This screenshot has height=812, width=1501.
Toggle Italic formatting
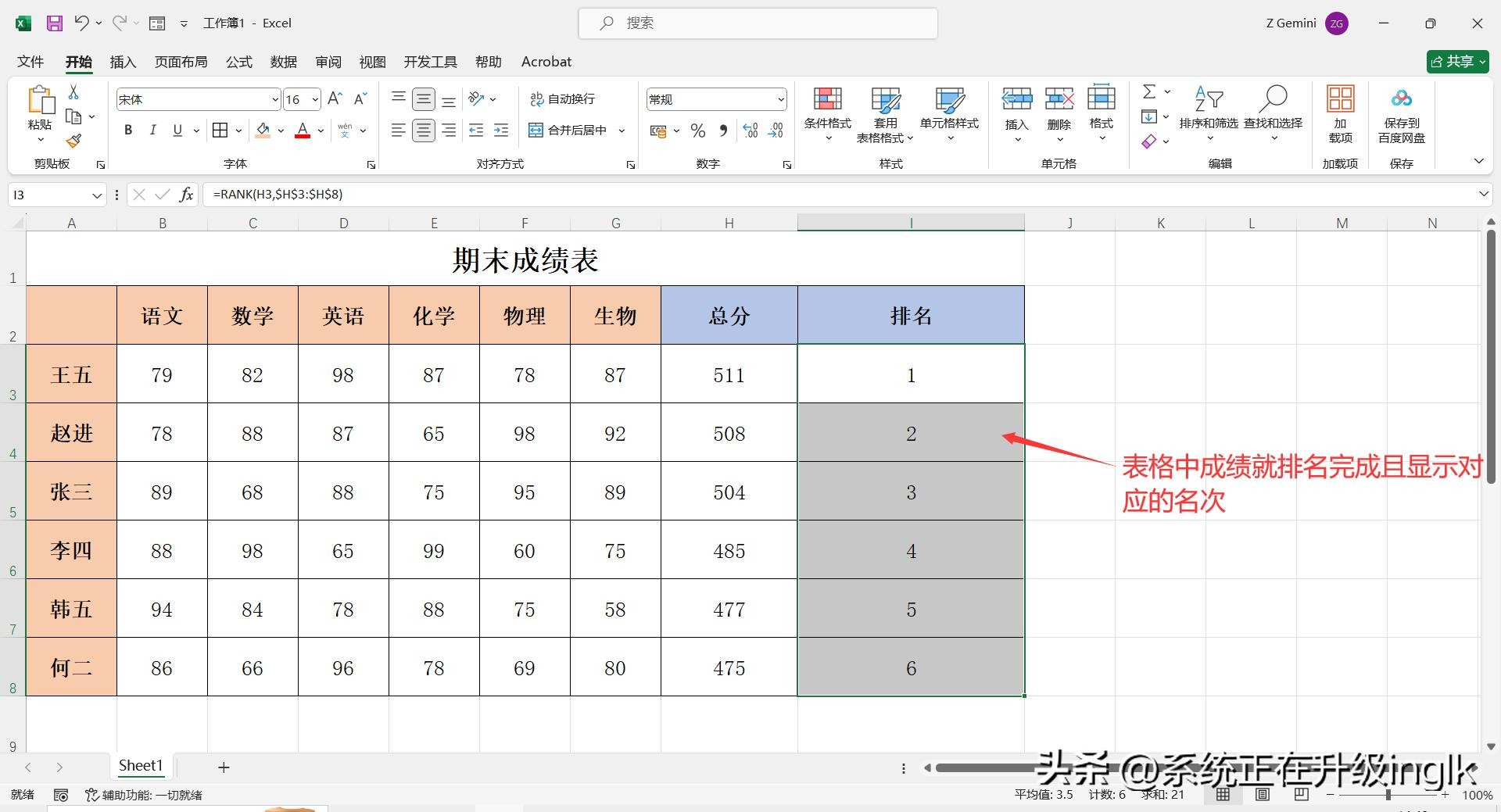[153, 131]
